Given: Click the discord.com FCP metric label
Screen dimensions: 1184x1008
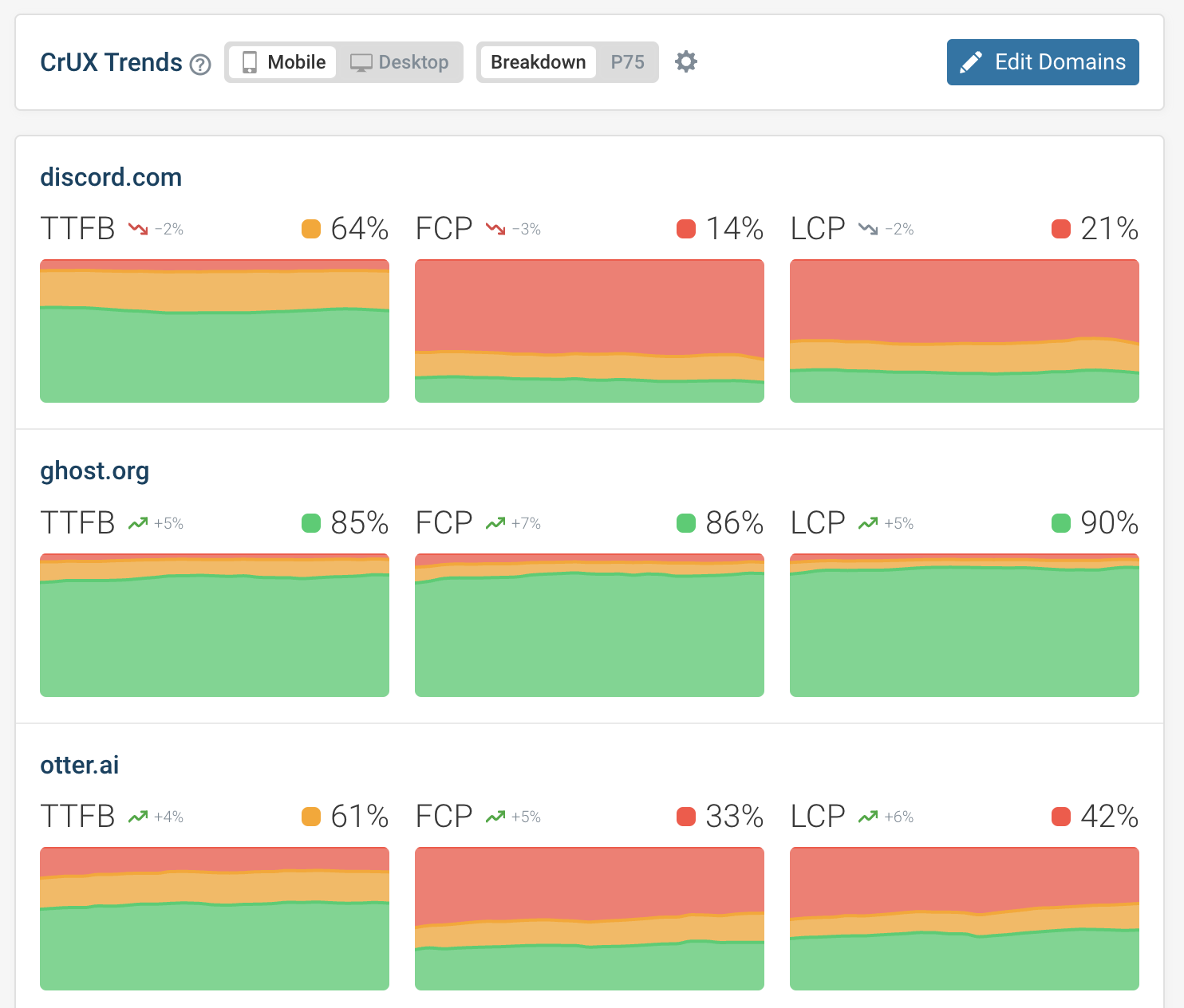Looking at the screenshot, I should (x=444, y=229).
